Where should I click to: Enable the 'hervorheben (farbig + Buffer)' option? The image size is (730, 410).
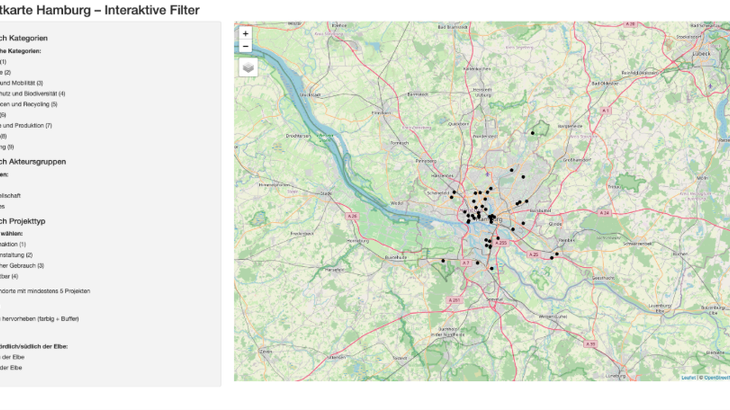pos(40,319)
